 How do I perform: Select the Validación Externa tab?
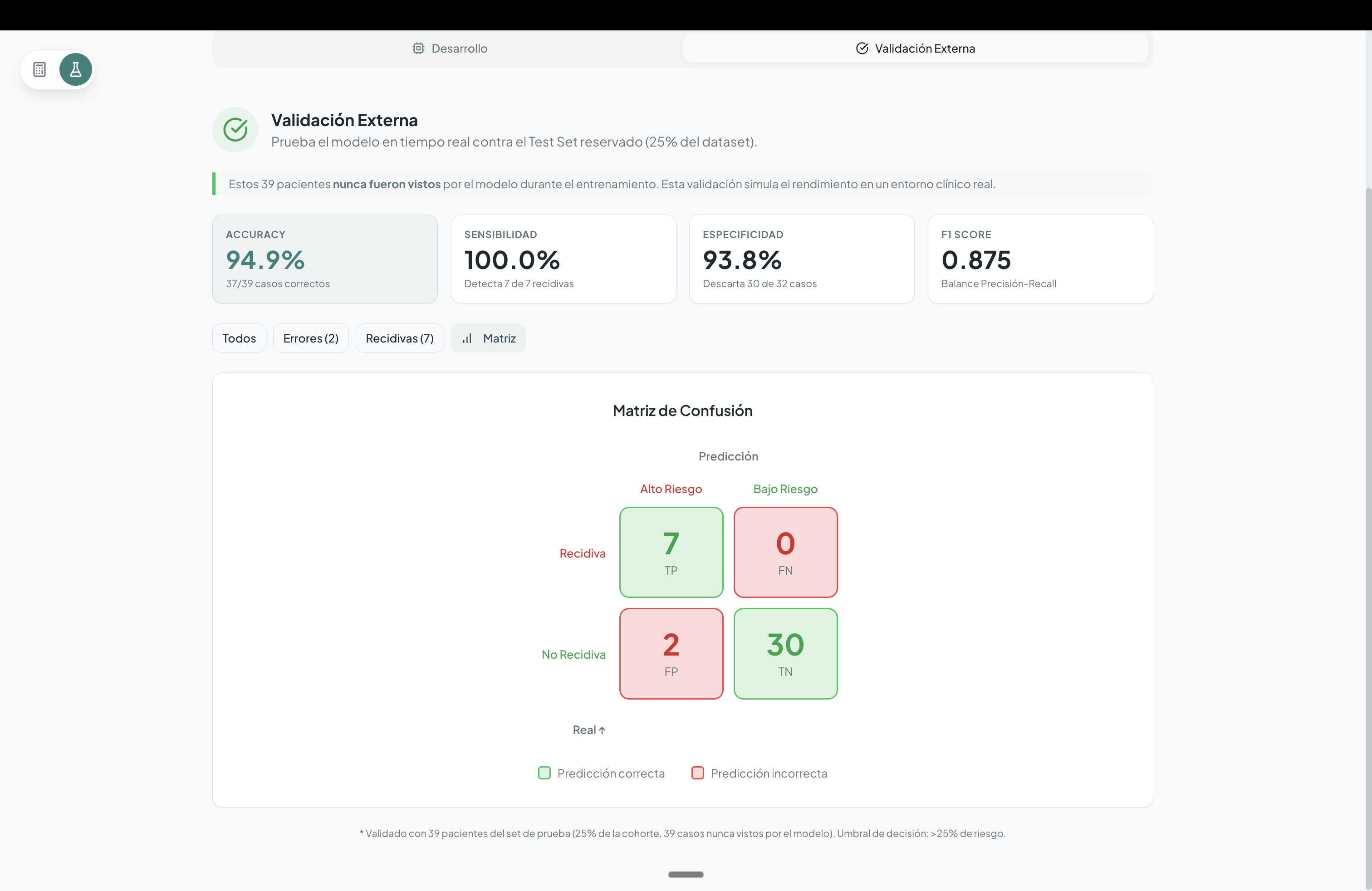[915, 49]
